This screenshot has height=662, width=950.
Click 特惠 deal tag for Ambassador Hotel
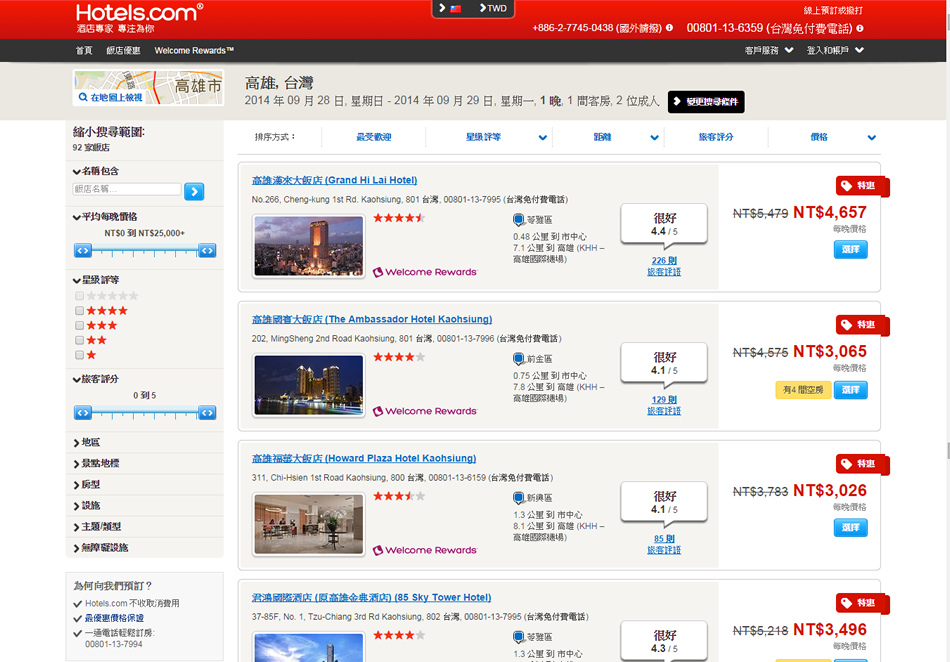(862, 325)
